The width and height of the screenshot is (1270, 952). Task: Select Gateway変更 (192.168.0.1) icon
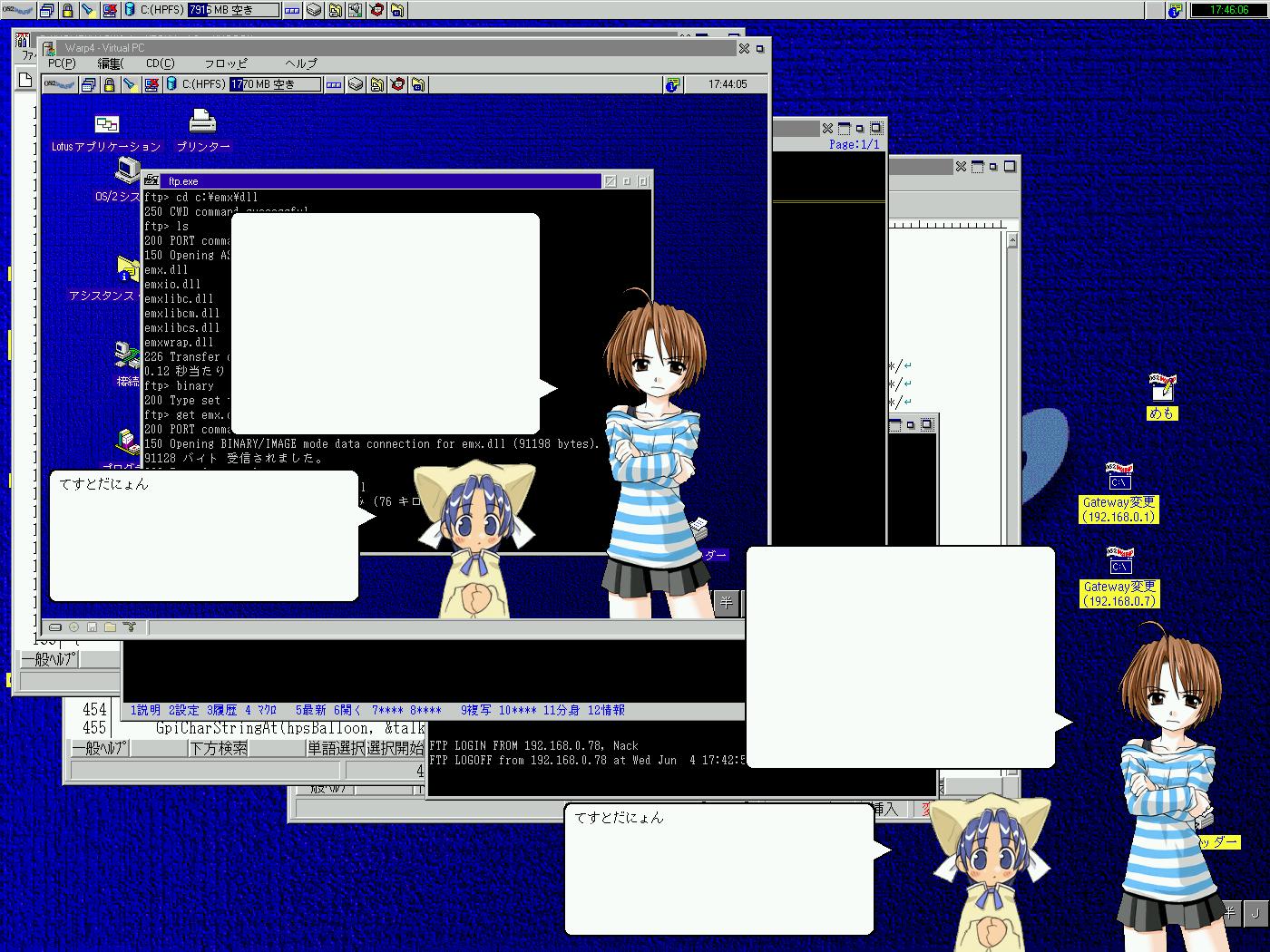point(1119,493)
